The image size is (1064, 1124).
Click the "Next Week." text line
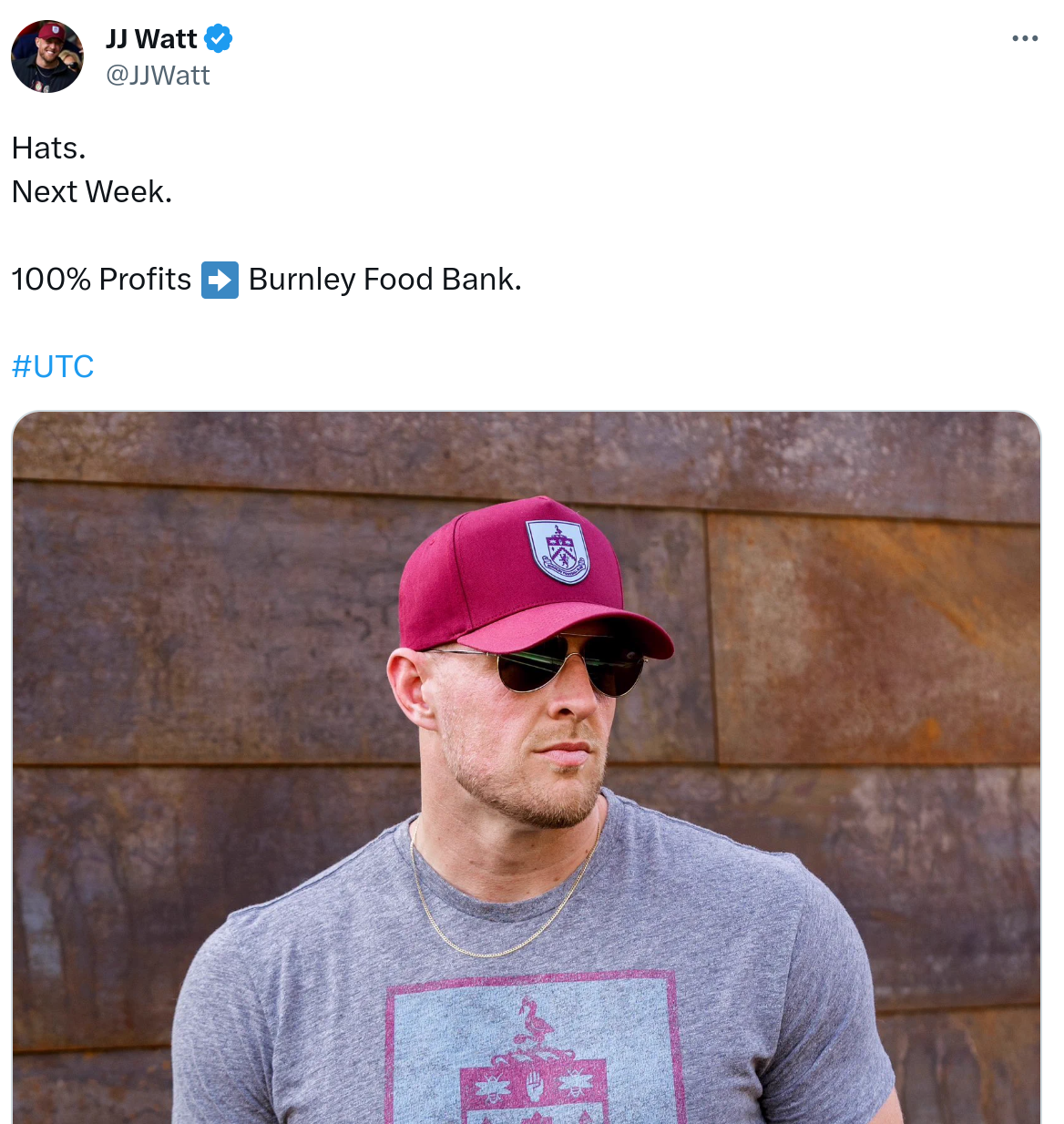point(92,192)
